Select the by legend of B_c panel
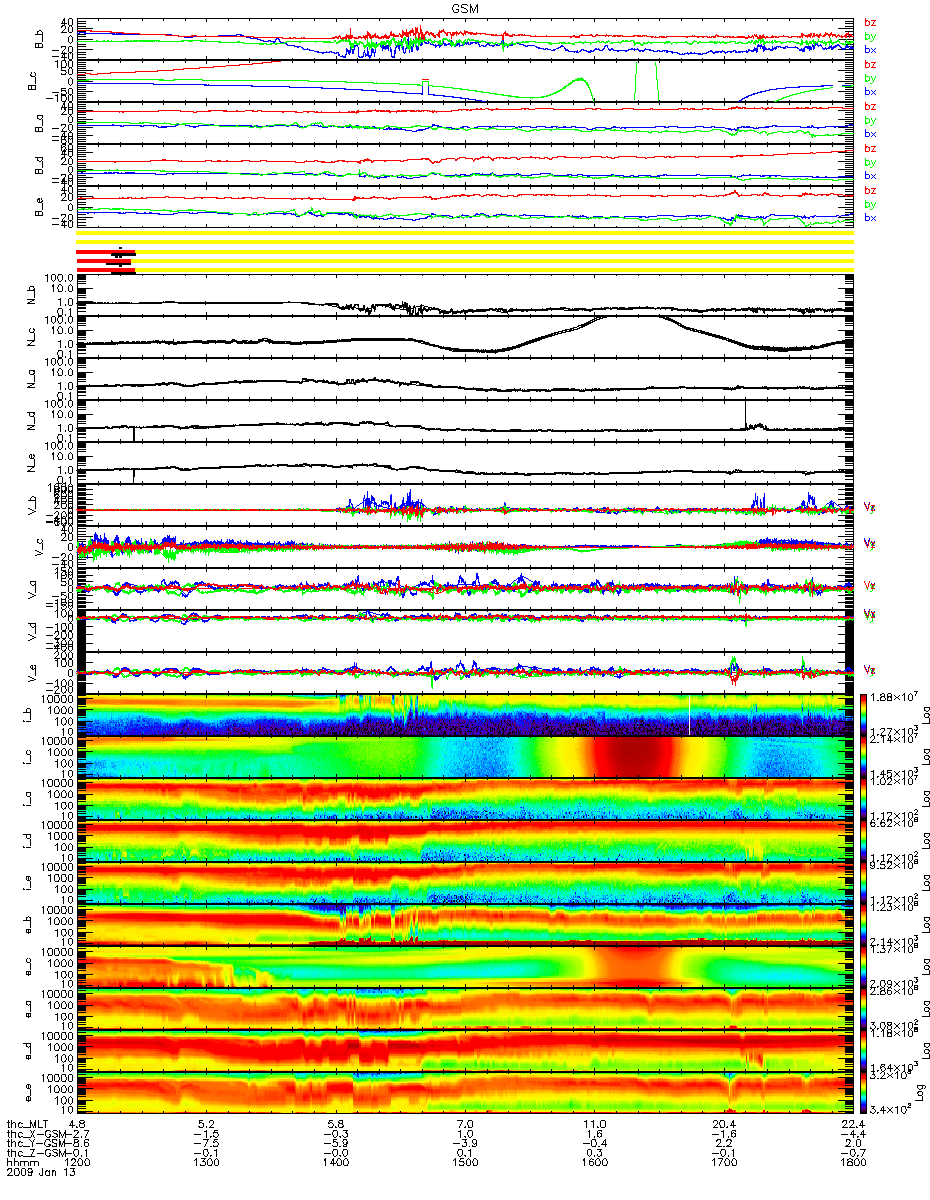Screen dimensions: 930x1200 coord(870,78)
